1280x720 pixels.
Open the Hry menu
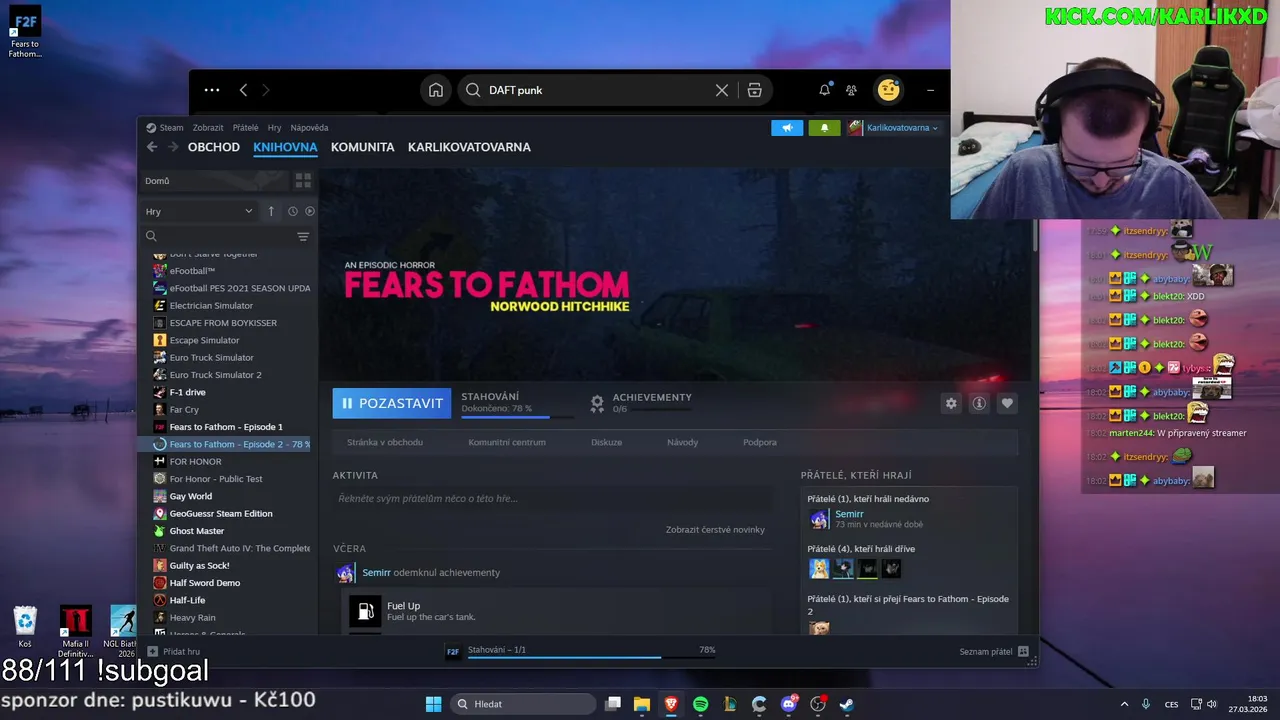point(274,128)
